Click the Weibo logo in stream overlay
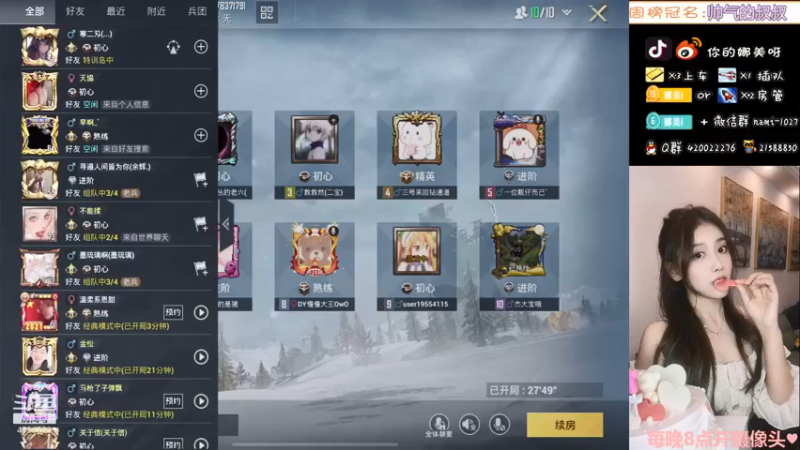The image size is (800, 450). coord(689,49)
